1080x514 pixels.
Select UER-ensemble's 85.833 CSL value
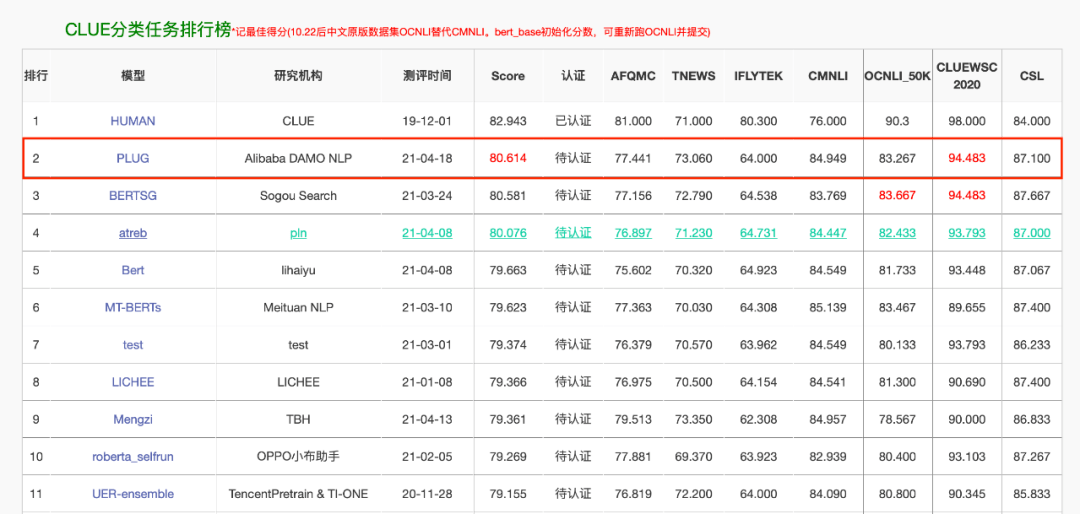pos(1032,493)
